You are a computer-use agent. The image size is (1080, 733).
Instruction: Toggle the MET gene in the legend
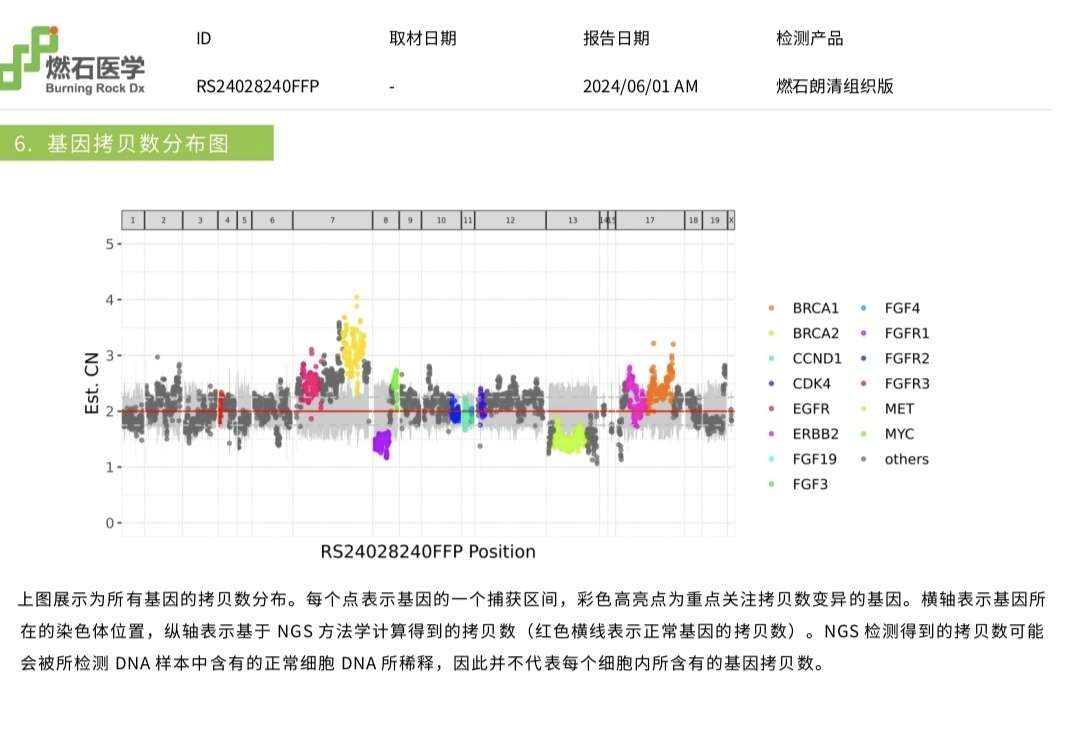[x=863, y=408]
